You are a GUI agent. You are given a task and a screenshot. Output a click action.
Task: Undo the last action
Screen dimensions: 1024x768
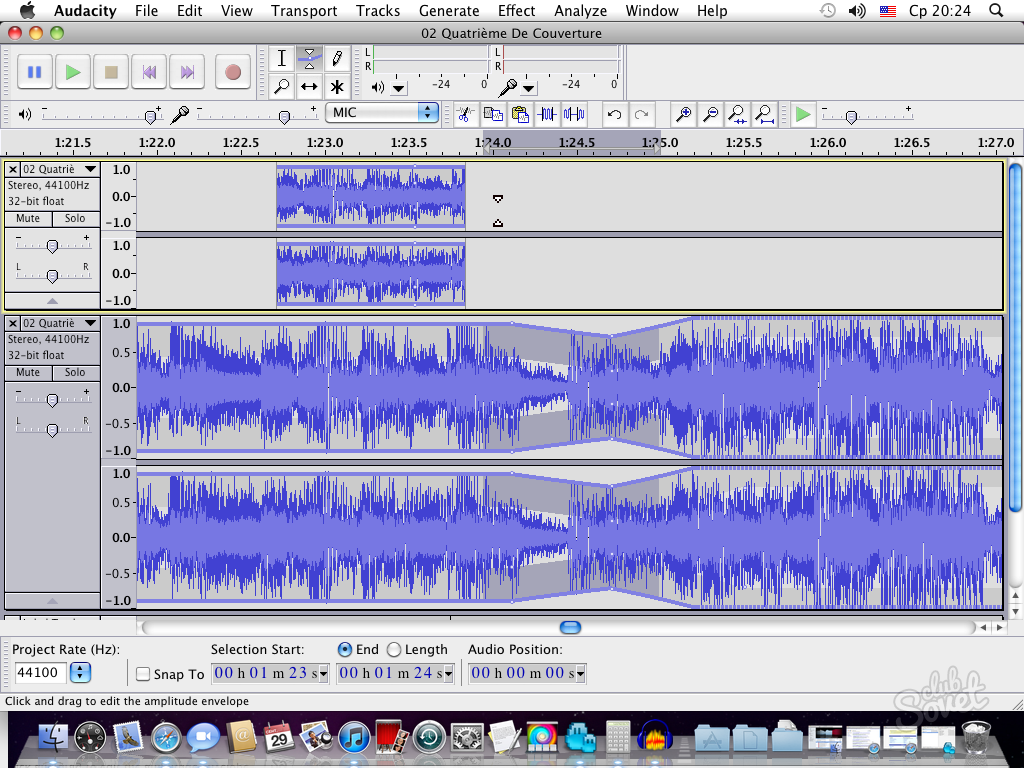[x=614, y=115]
